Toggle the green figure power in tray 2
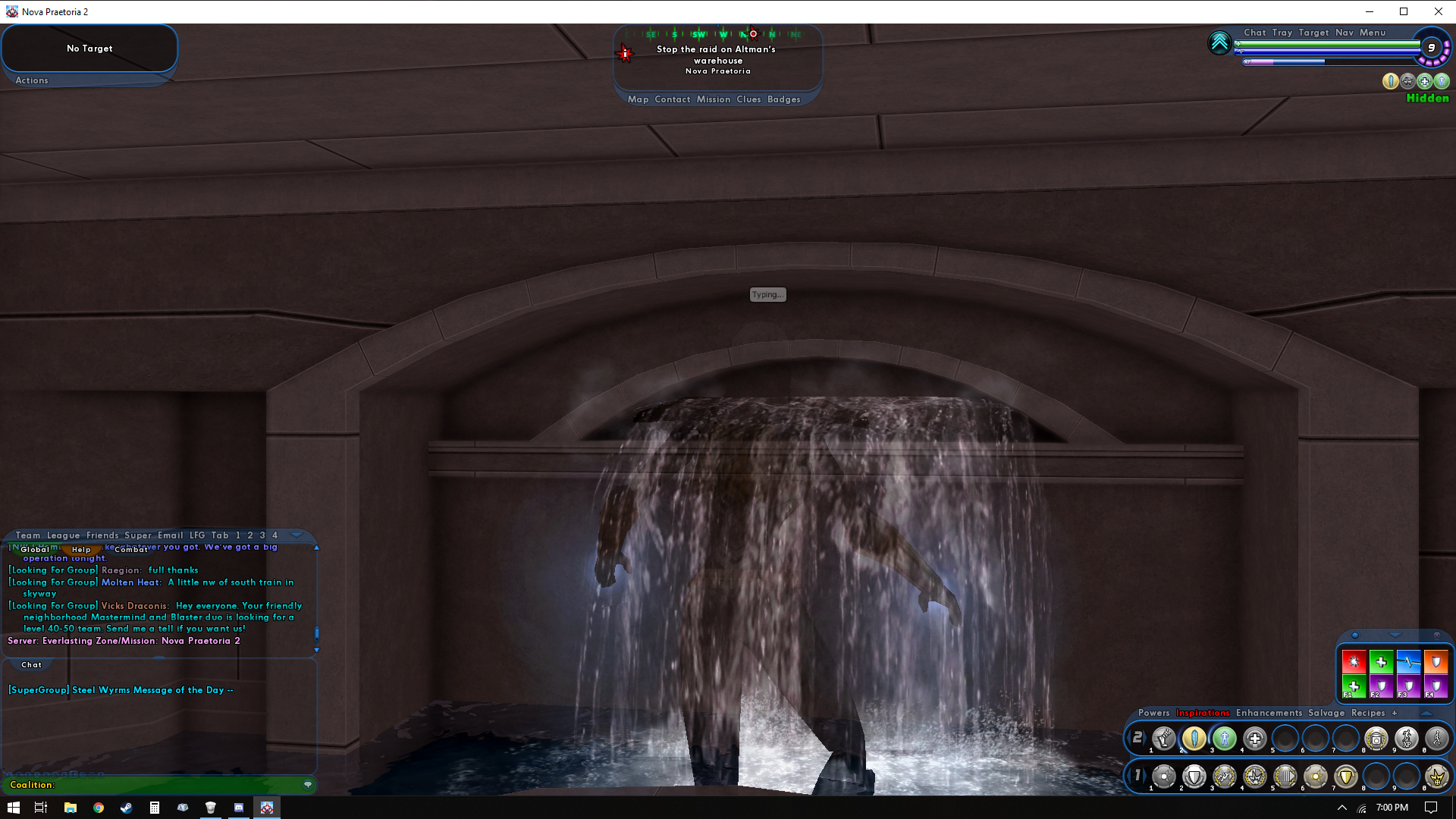 [x=1225, y=738]
